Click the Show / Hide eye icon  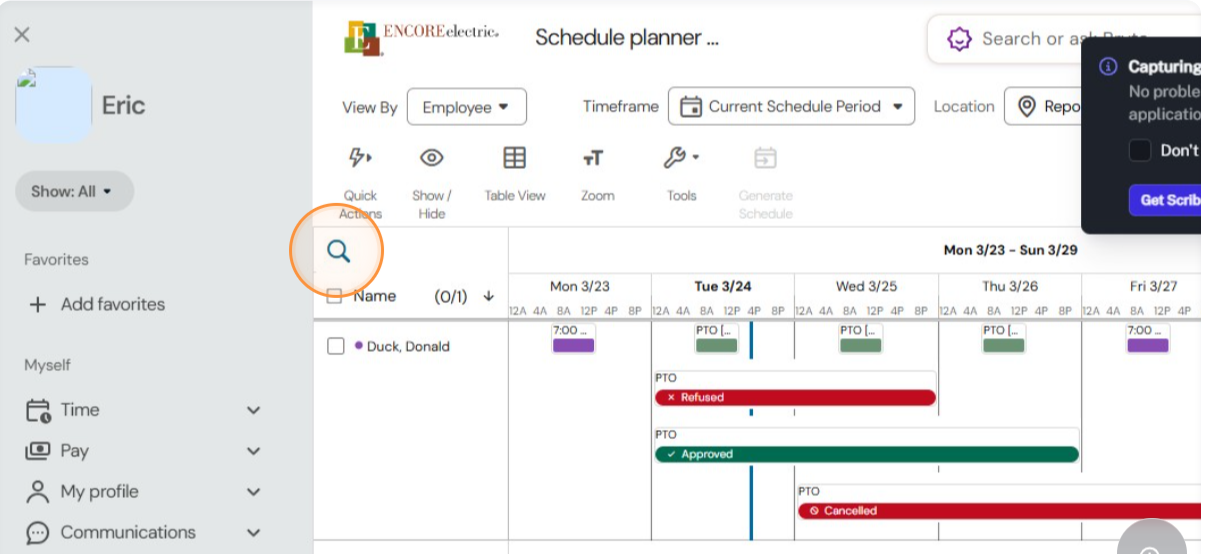431,158
